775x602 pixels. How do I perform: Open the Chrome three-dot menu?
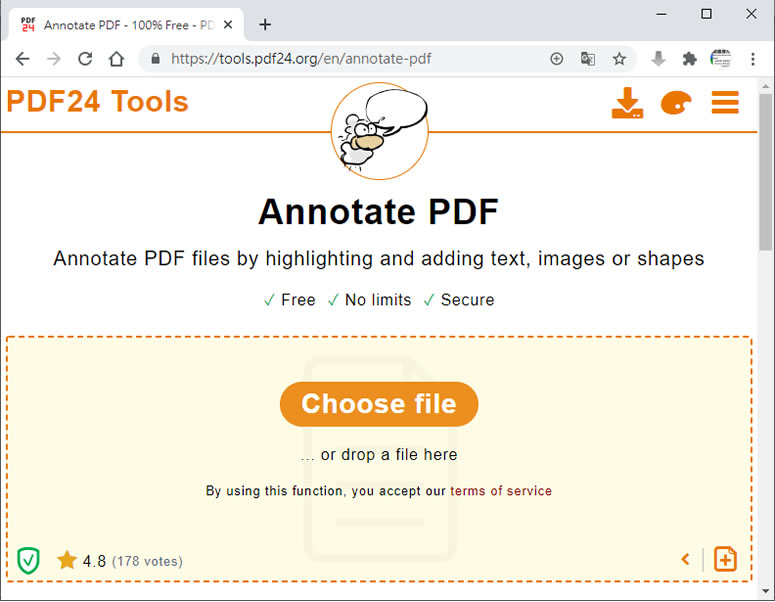[x=753, y=59]
